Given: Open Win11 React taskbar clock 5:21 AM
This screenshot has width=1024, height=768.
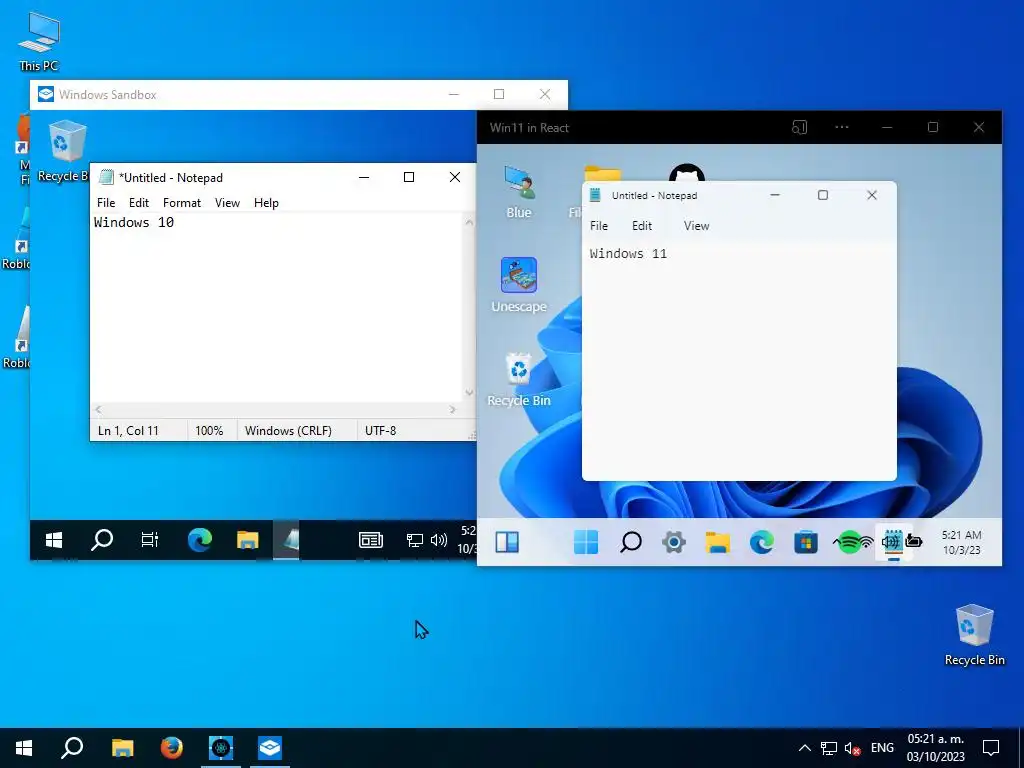Looking at the screenshot, I should tap(961, 542).
